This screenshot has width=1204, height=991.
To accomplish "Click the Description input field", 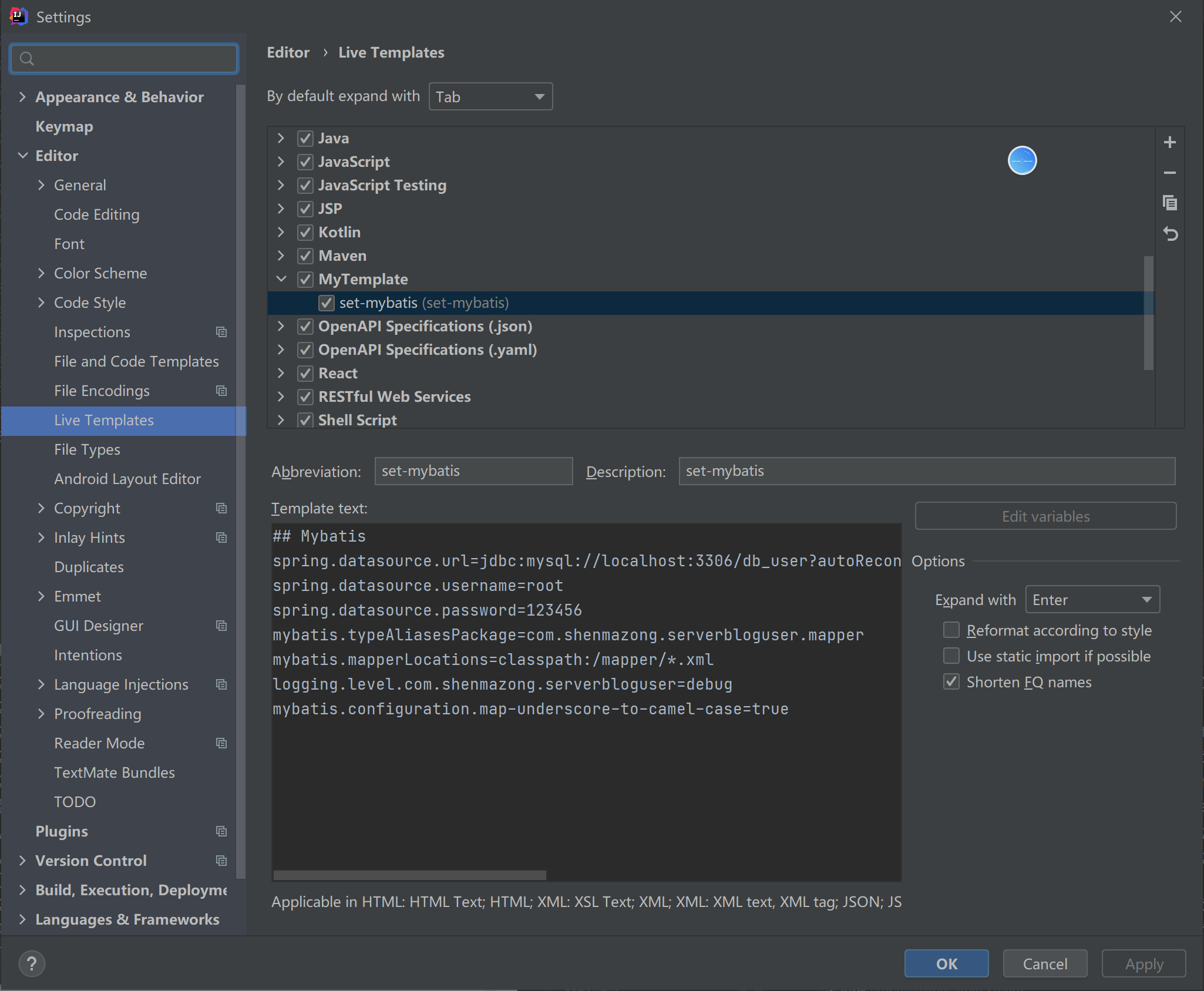I will 927,471.
